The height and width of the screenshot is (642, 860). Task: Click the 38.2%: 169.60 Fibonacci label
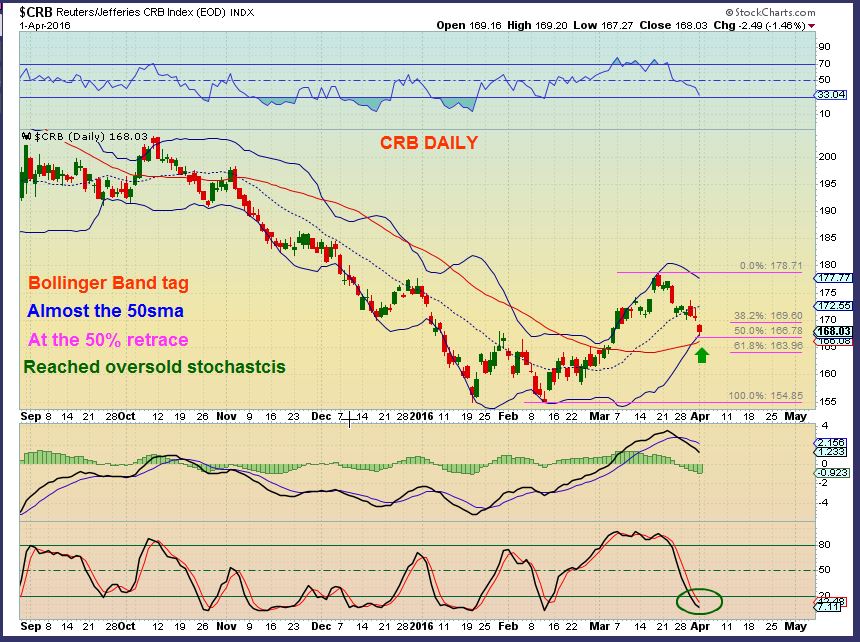pyautogui.click(x=768, y=316)
